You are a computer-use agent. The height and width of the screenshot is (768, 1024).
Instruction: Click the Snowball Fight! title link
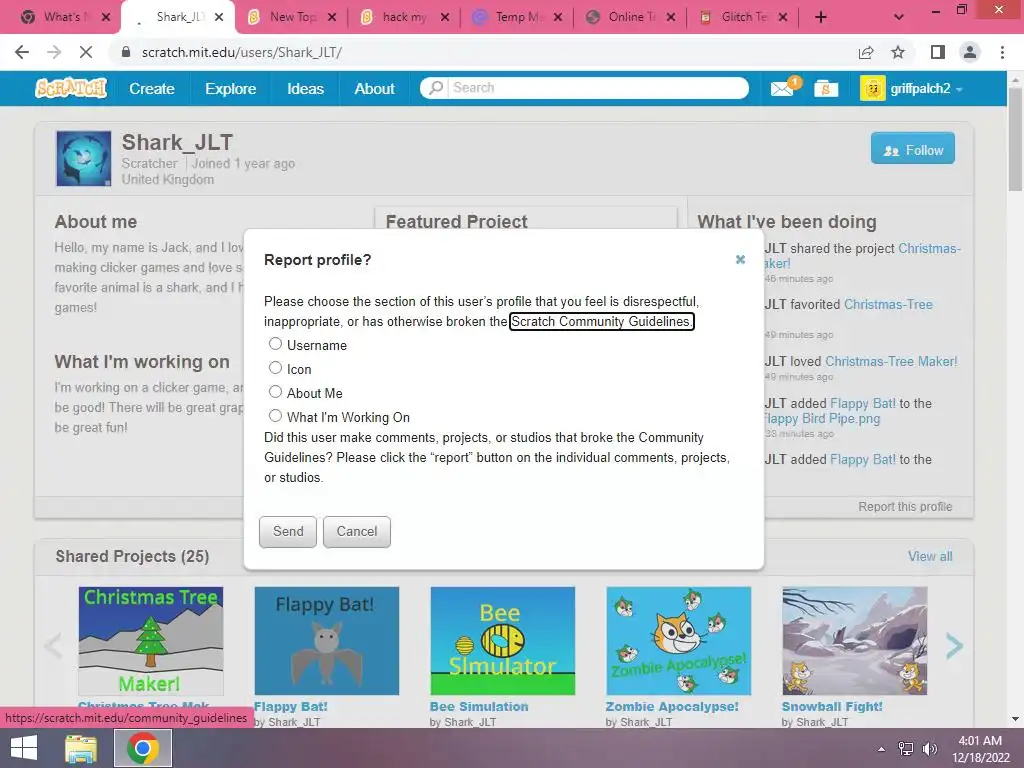point(832,707)
